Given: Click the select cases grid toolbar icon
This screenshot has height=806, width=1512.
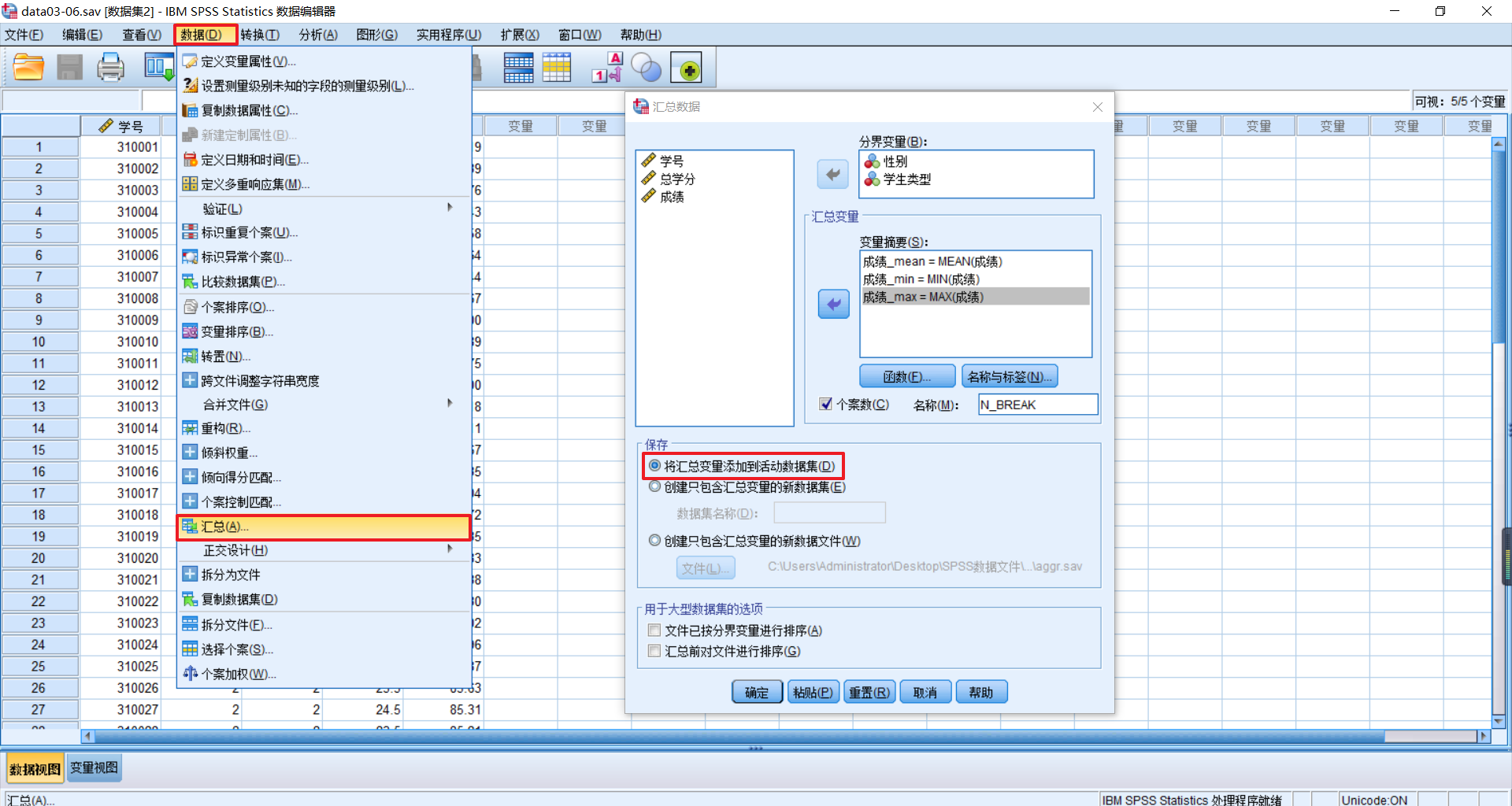Looking at the screenshot, I should point(556,68).
